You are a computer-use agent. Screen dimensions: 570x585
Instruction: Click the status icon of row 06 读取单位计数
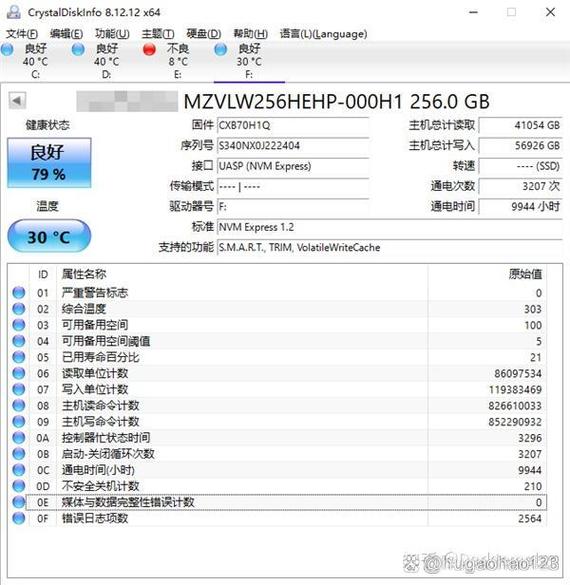pos(19,373)
